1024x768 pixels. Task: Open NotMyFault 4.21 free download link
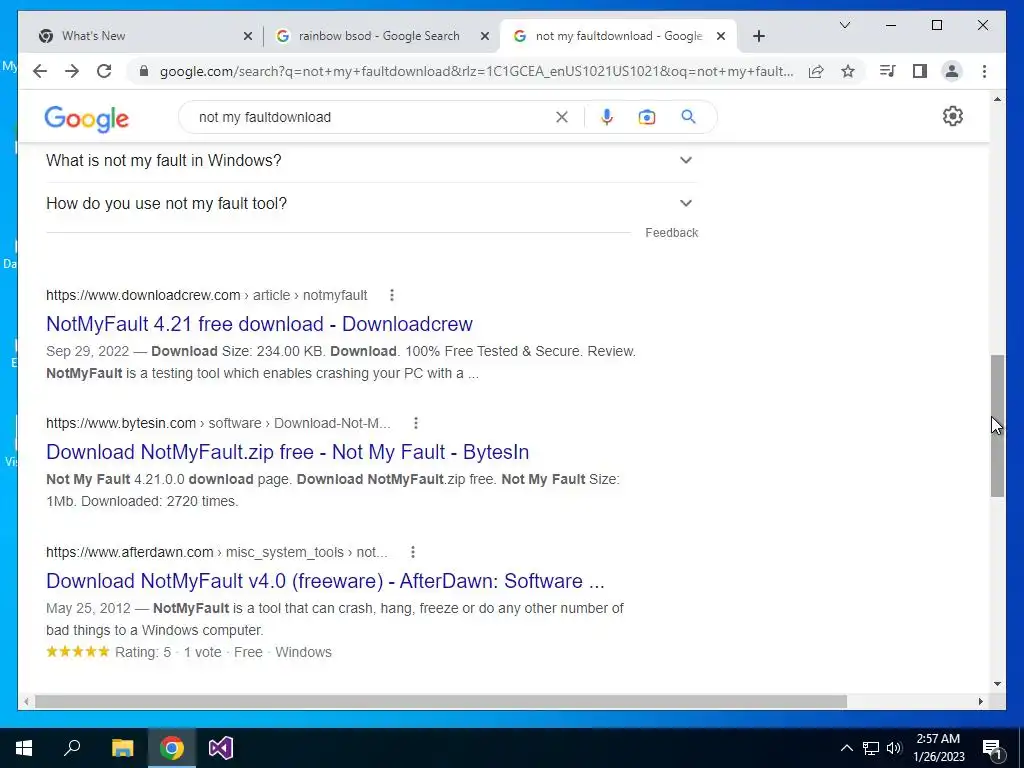[x=259, y=324]
